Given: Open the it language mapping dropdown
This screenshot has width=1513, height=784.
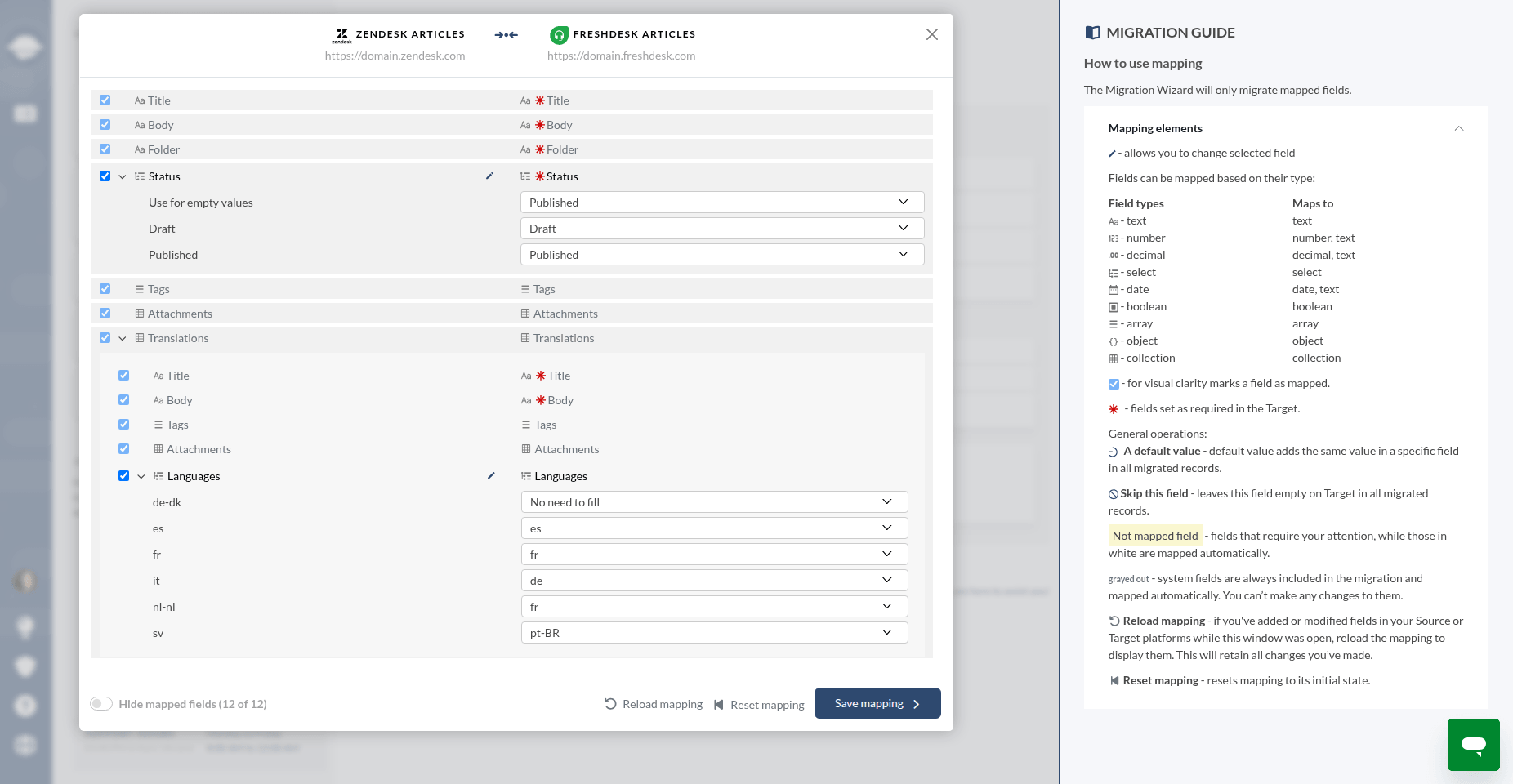Looking at the screenshot, I should click(714, 580).
